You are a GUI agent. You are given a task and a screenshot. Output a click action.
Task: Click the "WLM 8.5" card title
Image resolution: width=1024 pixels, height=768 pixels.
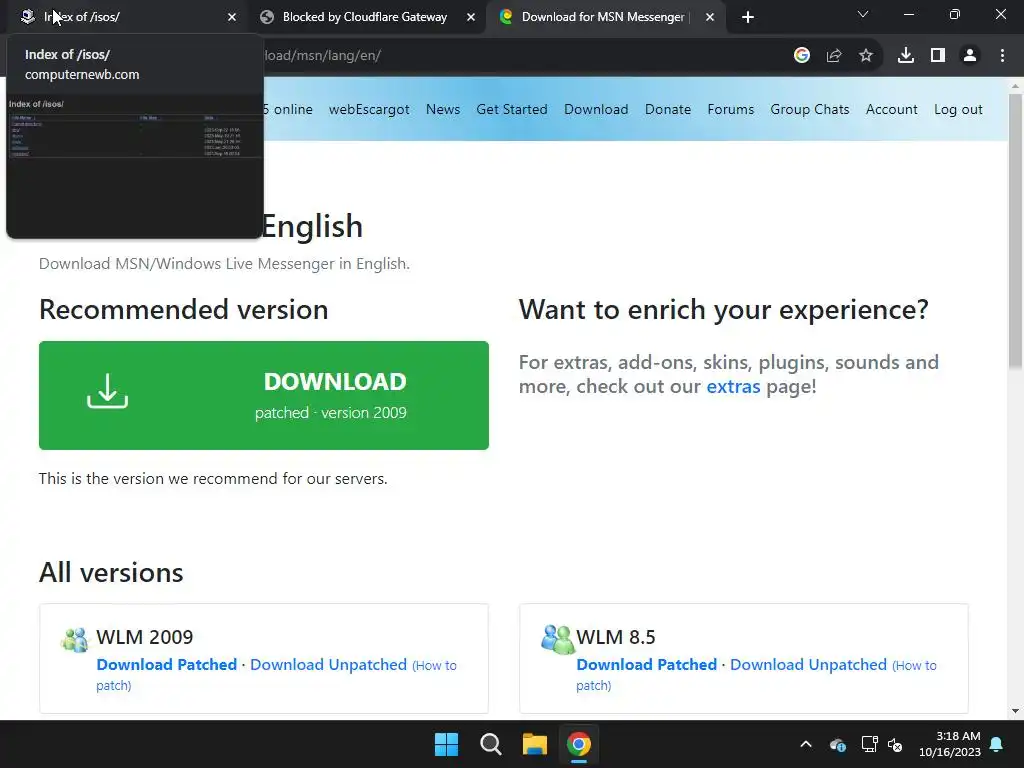616,637
